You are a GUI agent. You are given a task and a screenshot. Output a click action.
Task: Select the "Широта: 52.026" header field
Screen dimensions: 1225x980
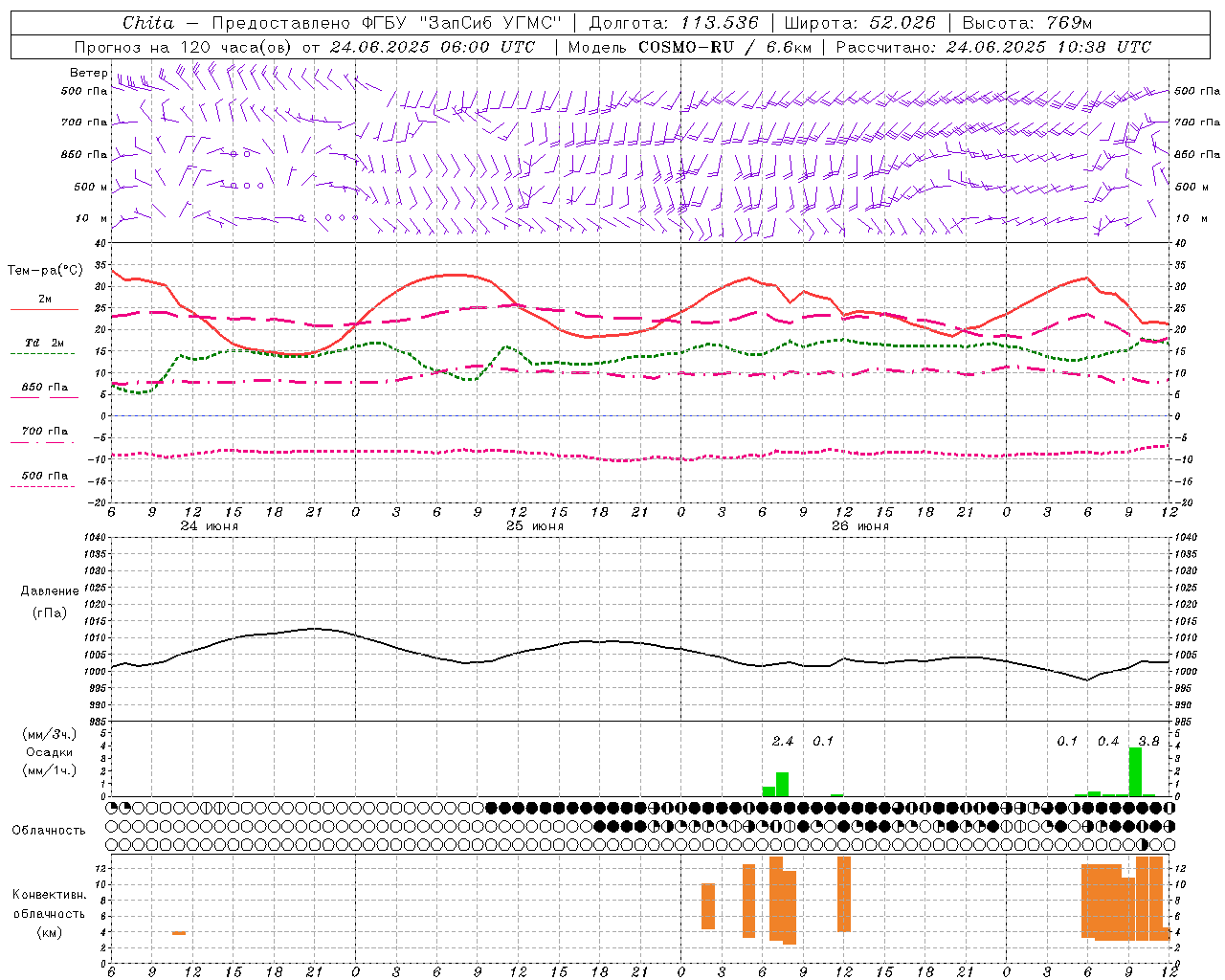859,23
